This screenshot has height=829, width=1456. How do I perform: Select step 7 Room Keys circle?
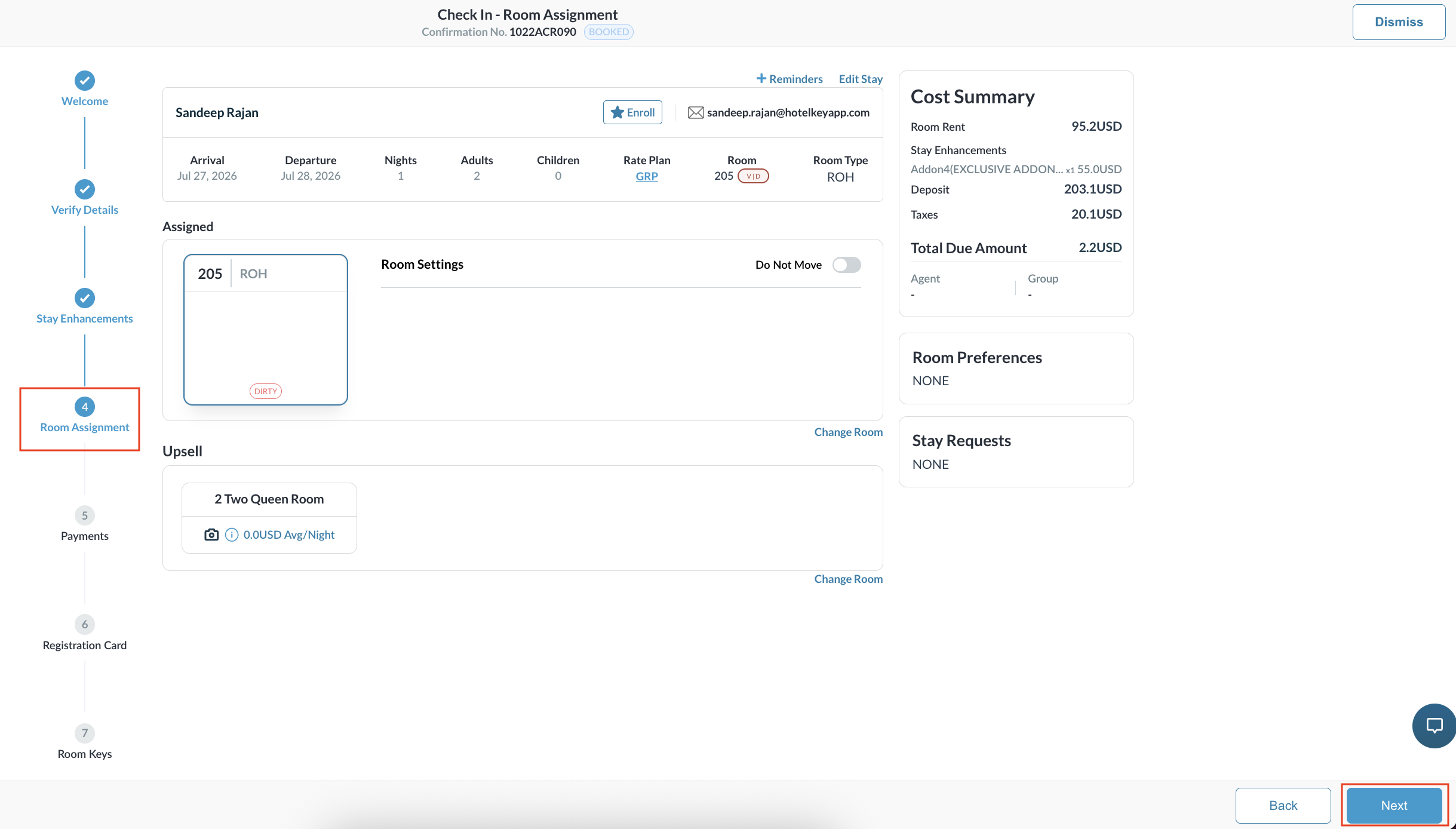85,733
